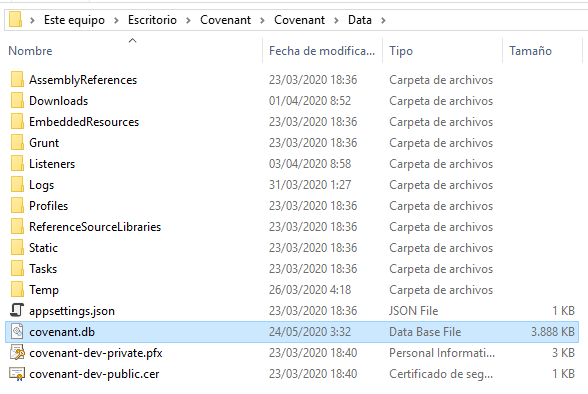Select the Static folder name
The width and height of the screenshot is (588, 394).
(44, 248)
